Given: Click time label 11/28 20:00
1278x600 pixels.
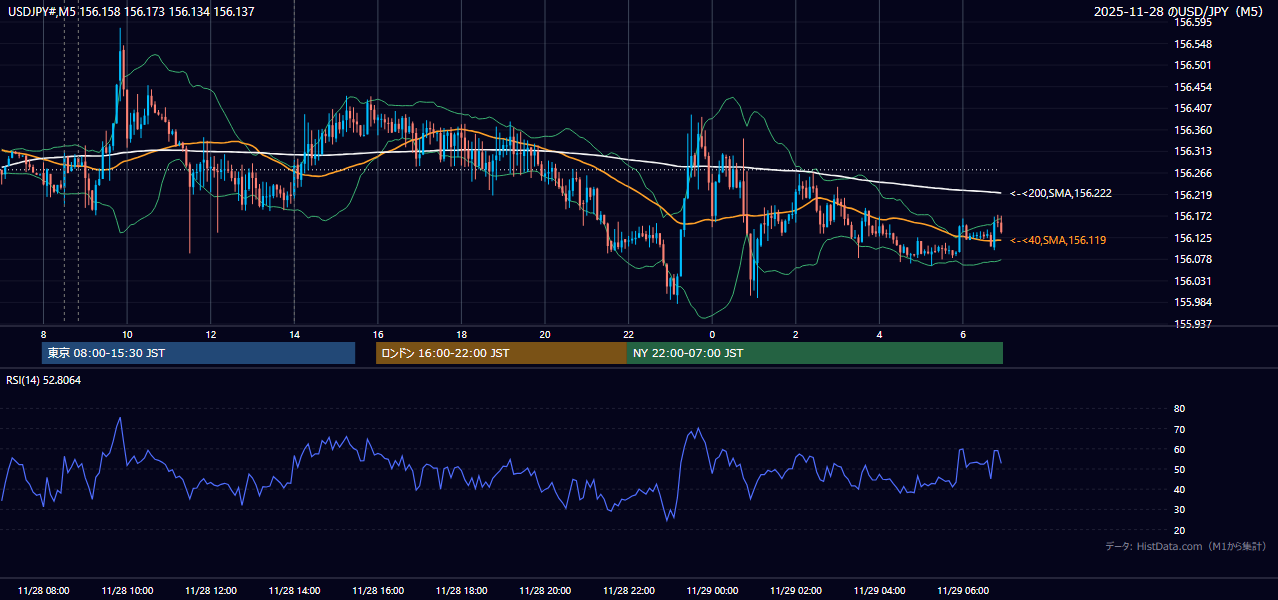Looking at the screenshot, I should click(545, 590).
